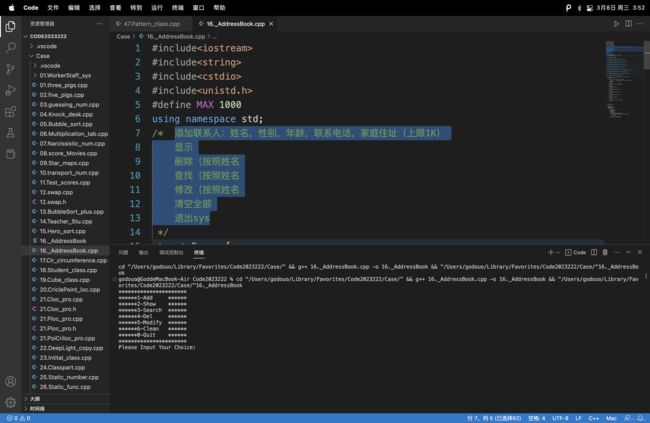Create a new terminal with plus icon

551,252
